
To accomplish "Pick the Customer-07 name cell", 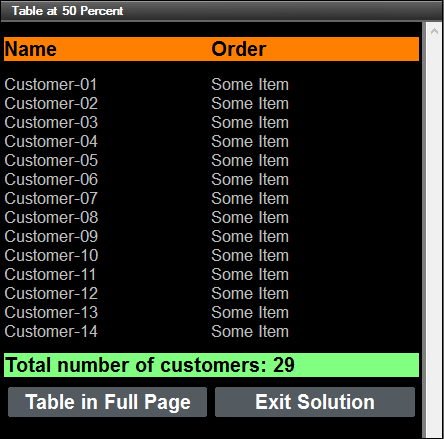I will point(51,198).
